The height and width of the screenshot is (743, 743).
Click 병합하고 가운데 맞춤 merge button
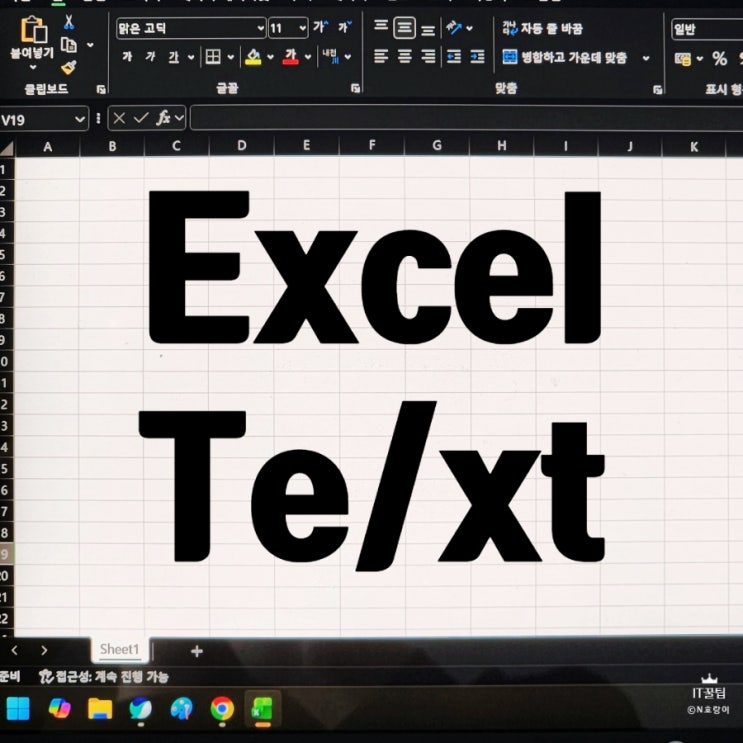click(x=564, y=57)
